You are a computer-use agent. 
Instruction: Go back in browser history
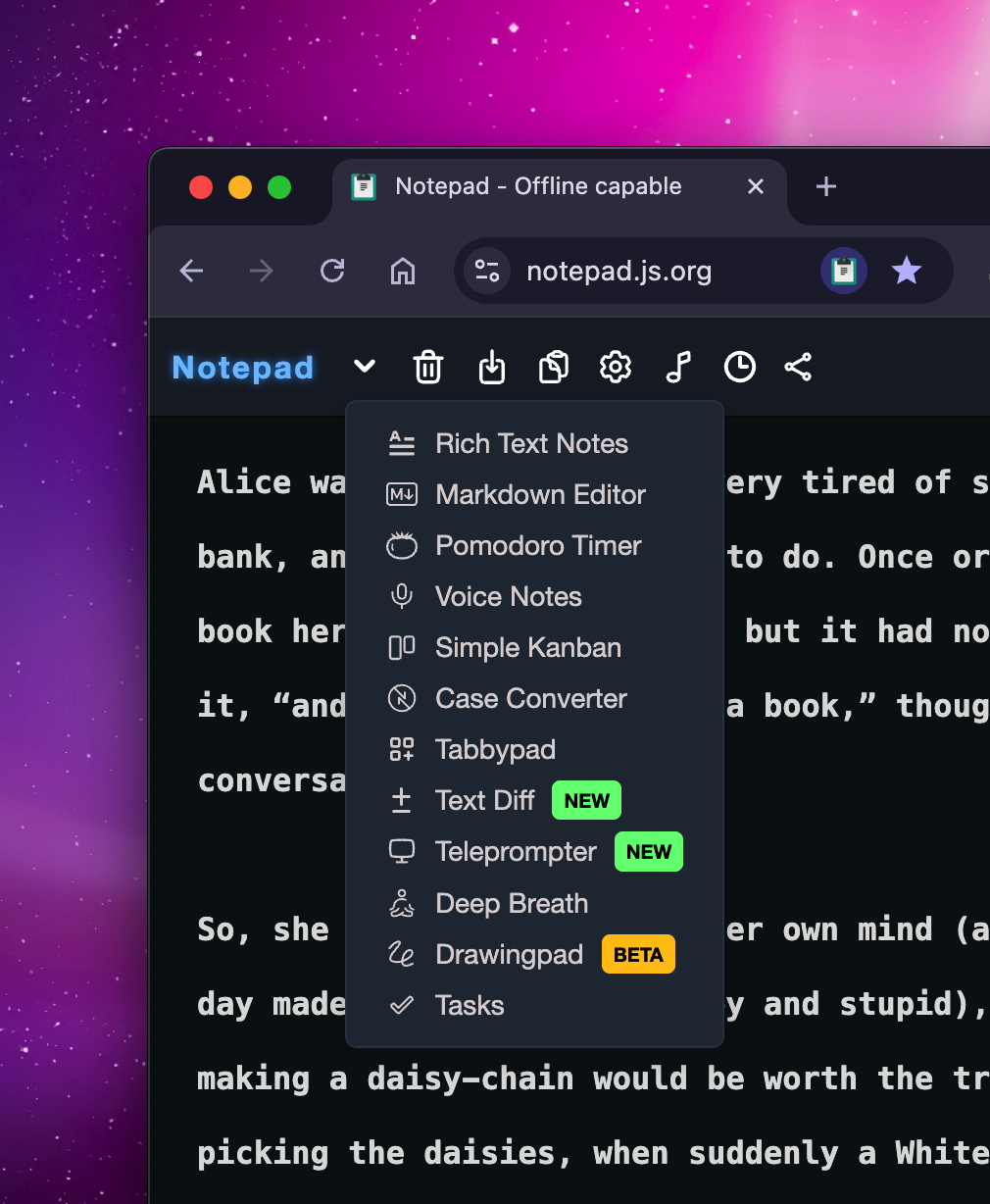pos(192,272)
